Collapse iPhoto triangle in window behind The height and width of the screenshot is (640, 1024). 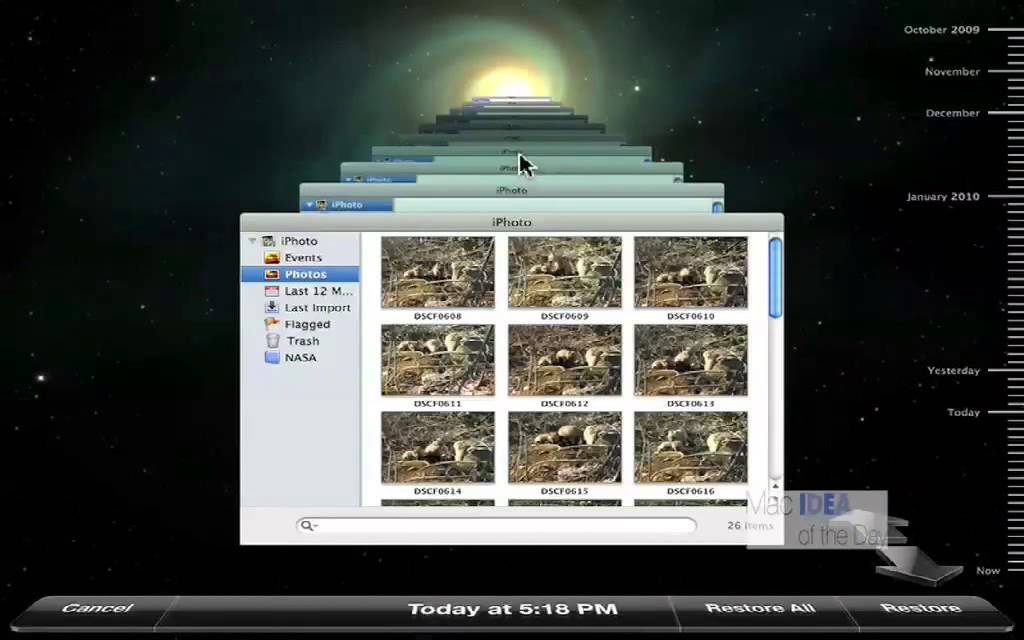tap(310, 204)
